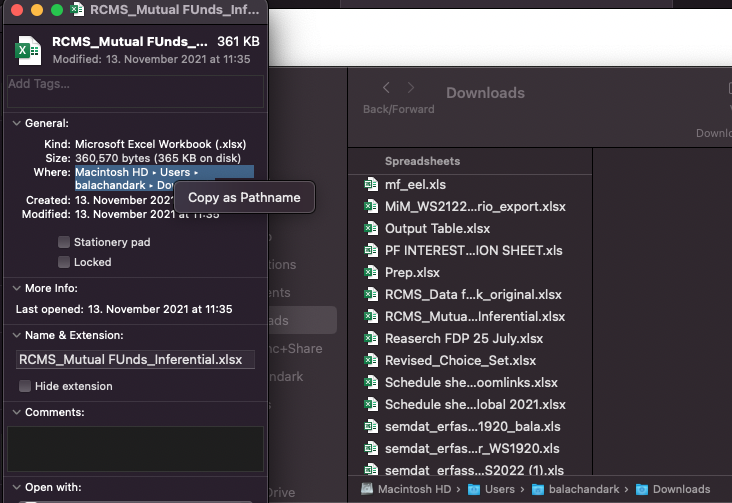Toggle the Locked checkbox

coord(64,262)
